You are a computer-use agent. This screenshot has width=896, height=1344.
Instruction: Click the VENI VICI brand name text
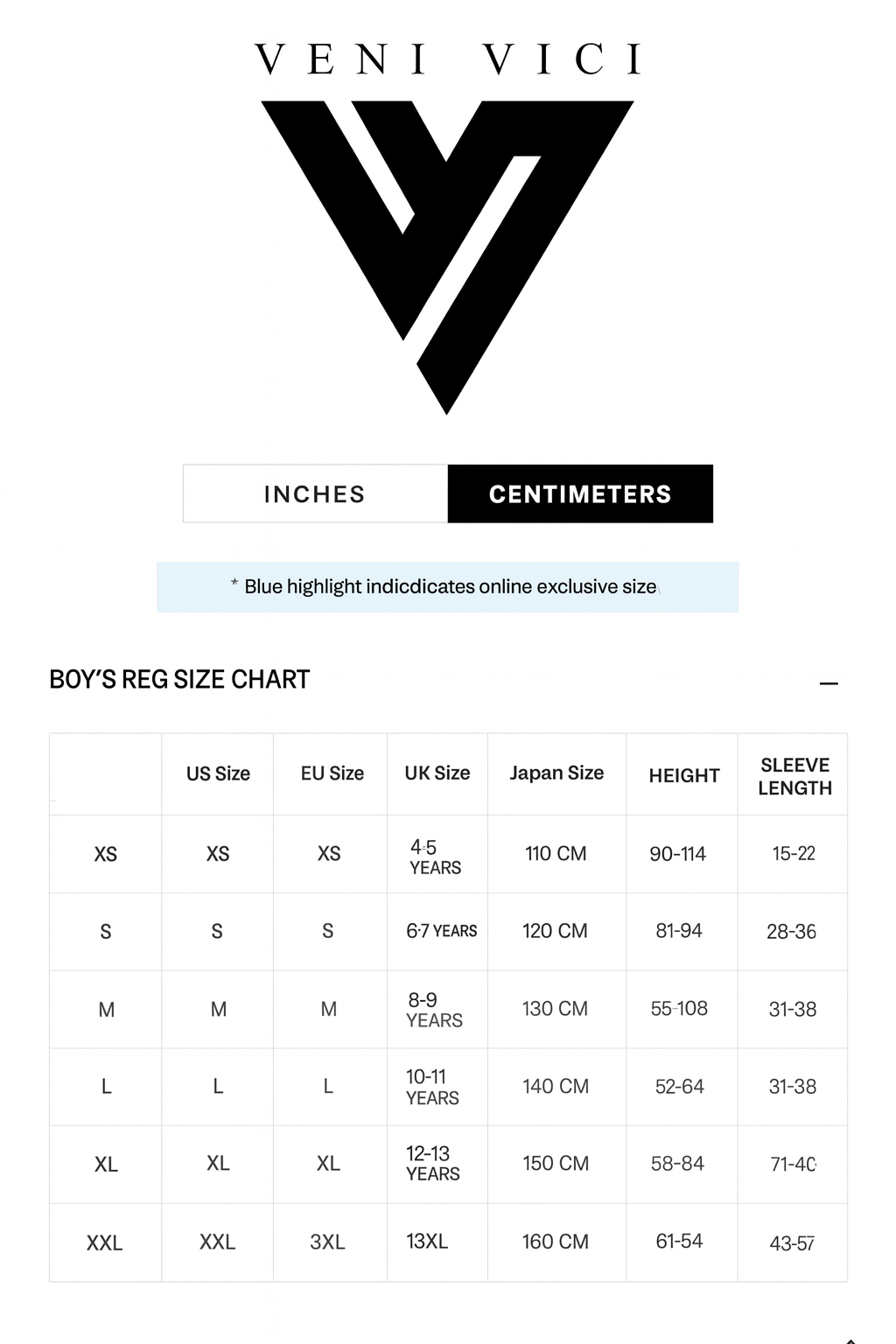448,59
